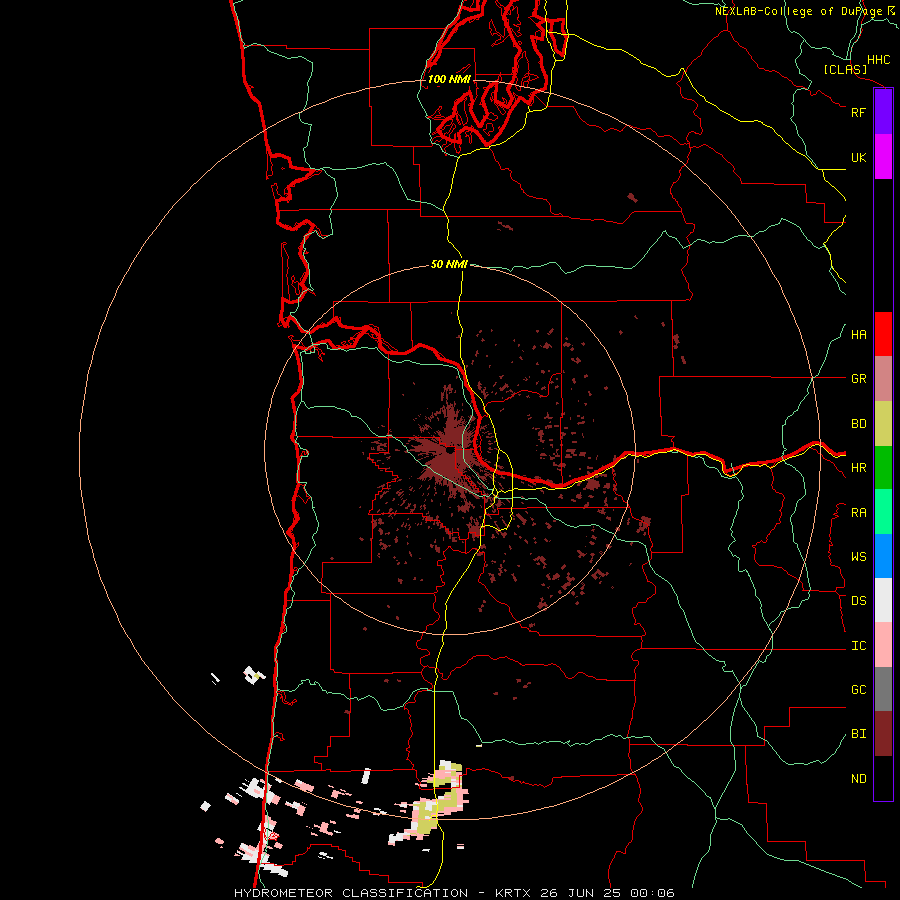900x900 pixels.
Task: Pick the HR green legend swatch
Action: tap(883, 468)
